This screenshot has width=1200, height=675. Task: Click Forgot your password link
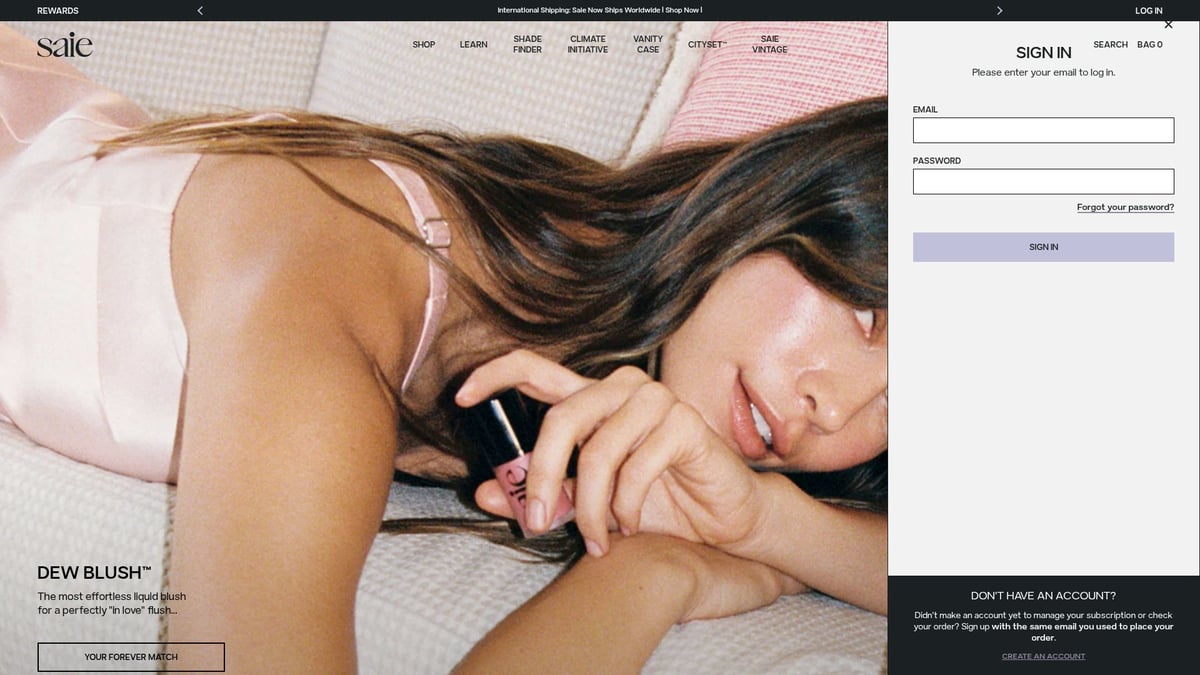click(x=1125, y=207)
